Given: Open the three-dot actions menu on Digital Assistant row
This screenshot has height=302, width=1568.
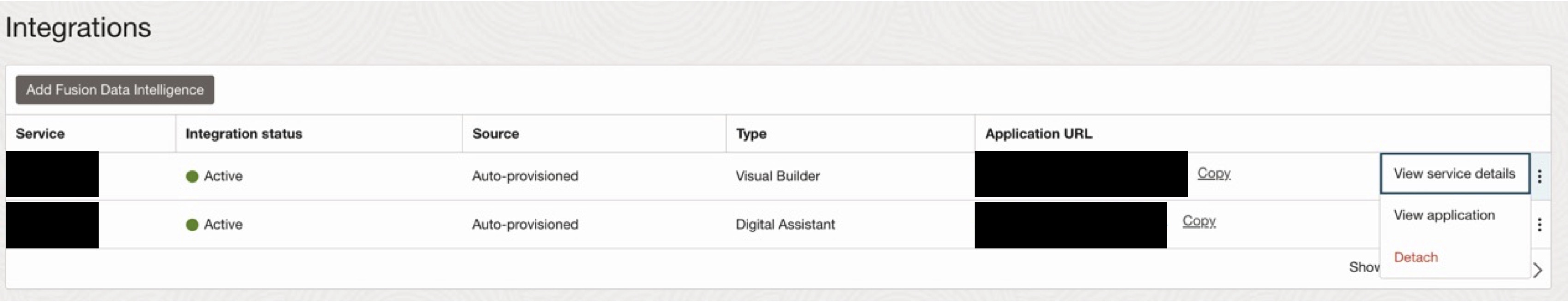Looking at the screenshot, I should click(1541, 224).
